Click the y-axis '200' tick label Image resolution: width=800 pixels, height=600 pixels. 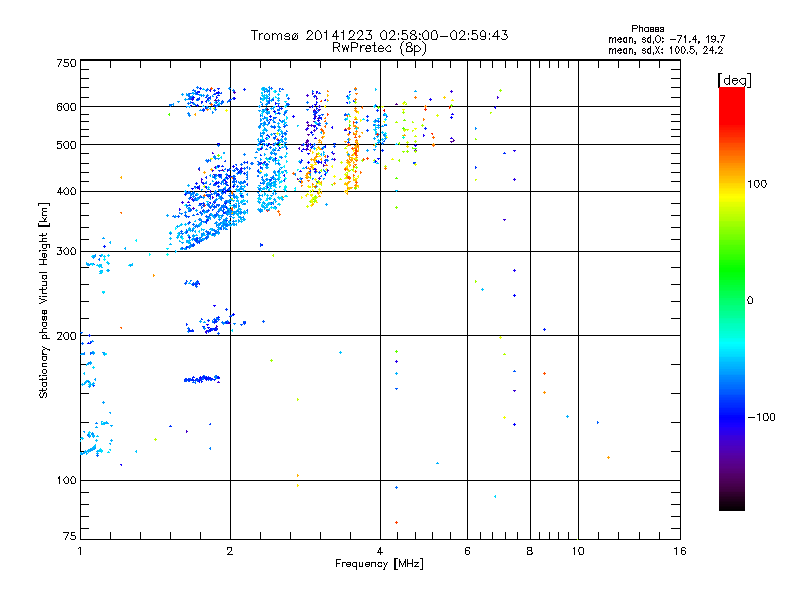coord(66,336)
